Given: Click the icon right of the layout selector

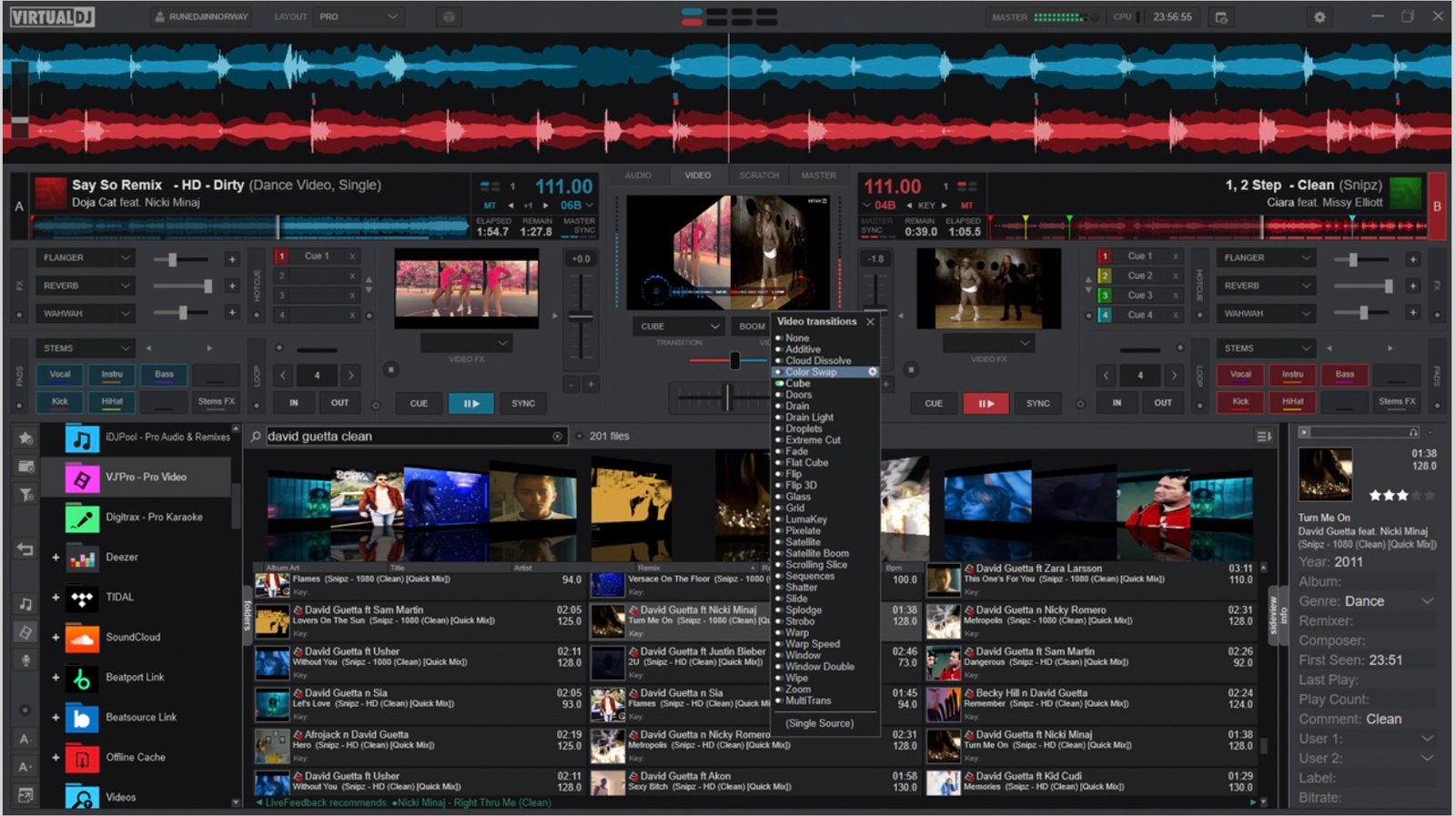Looking at the screenshot, I should 447,16.
